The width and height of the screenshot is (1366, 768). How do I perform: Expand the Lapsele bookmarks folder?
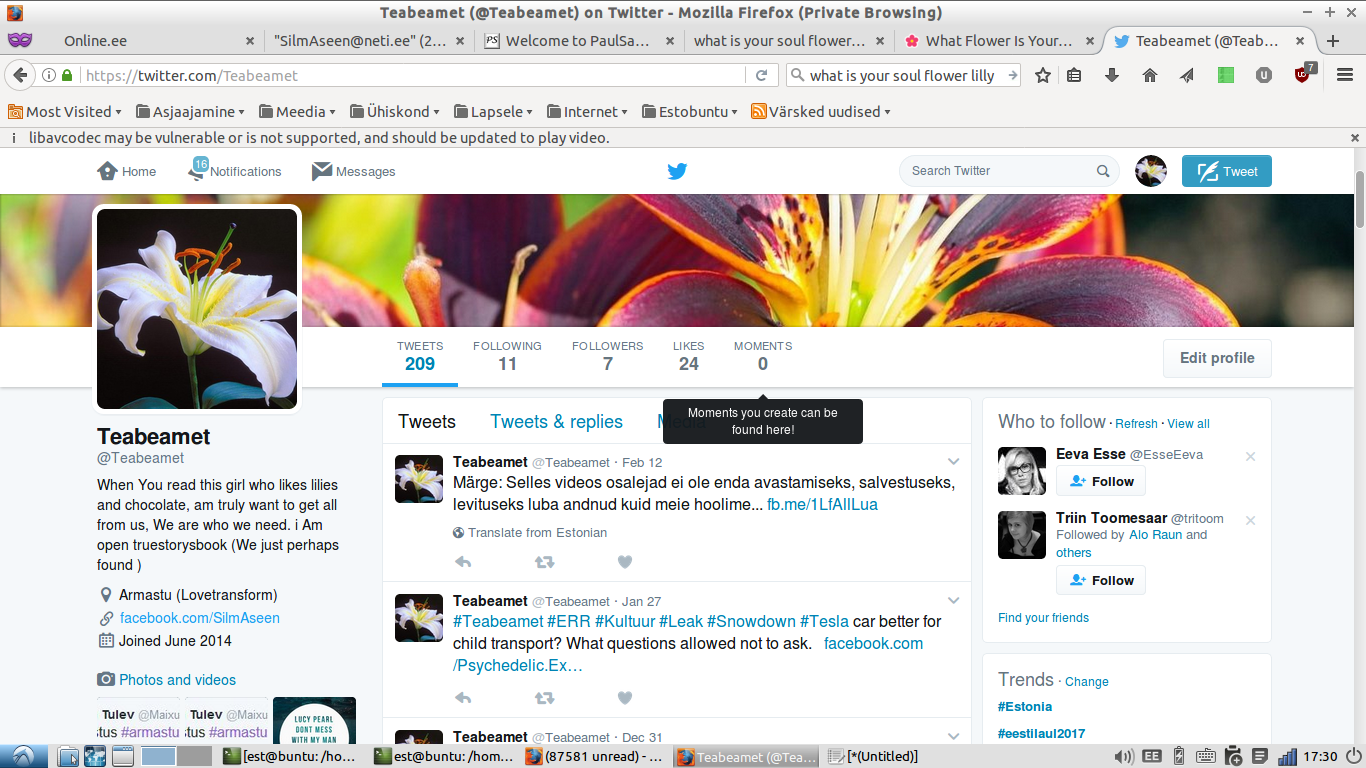pyautogui.click(x=493, y=112)
